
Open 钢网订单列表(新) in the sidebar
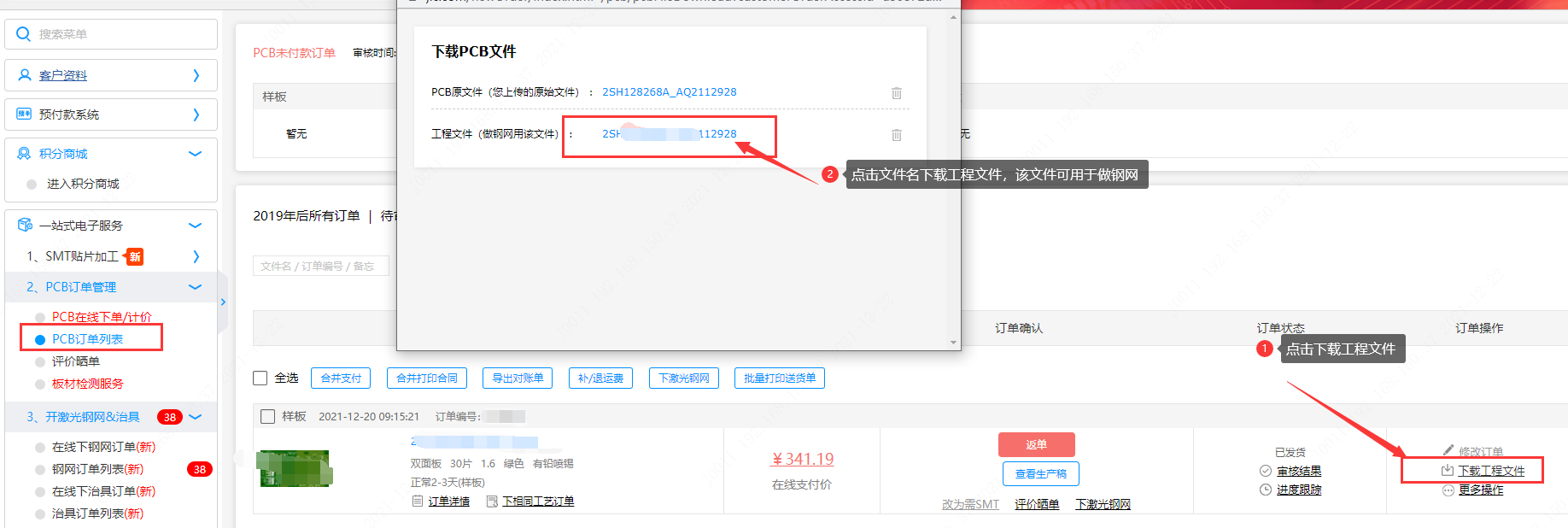pos(97,469)
